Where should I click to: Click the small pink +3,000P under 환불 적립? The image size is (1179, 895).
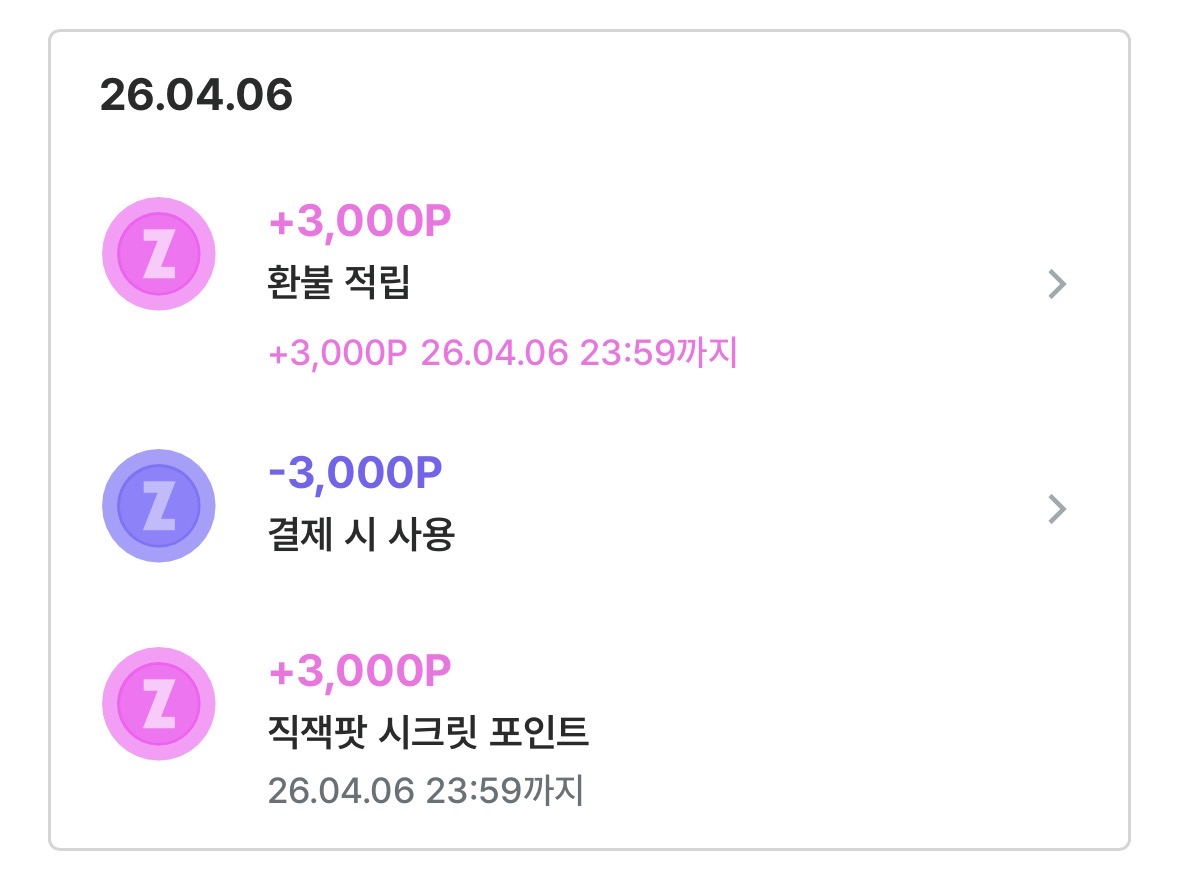(338, 353)
